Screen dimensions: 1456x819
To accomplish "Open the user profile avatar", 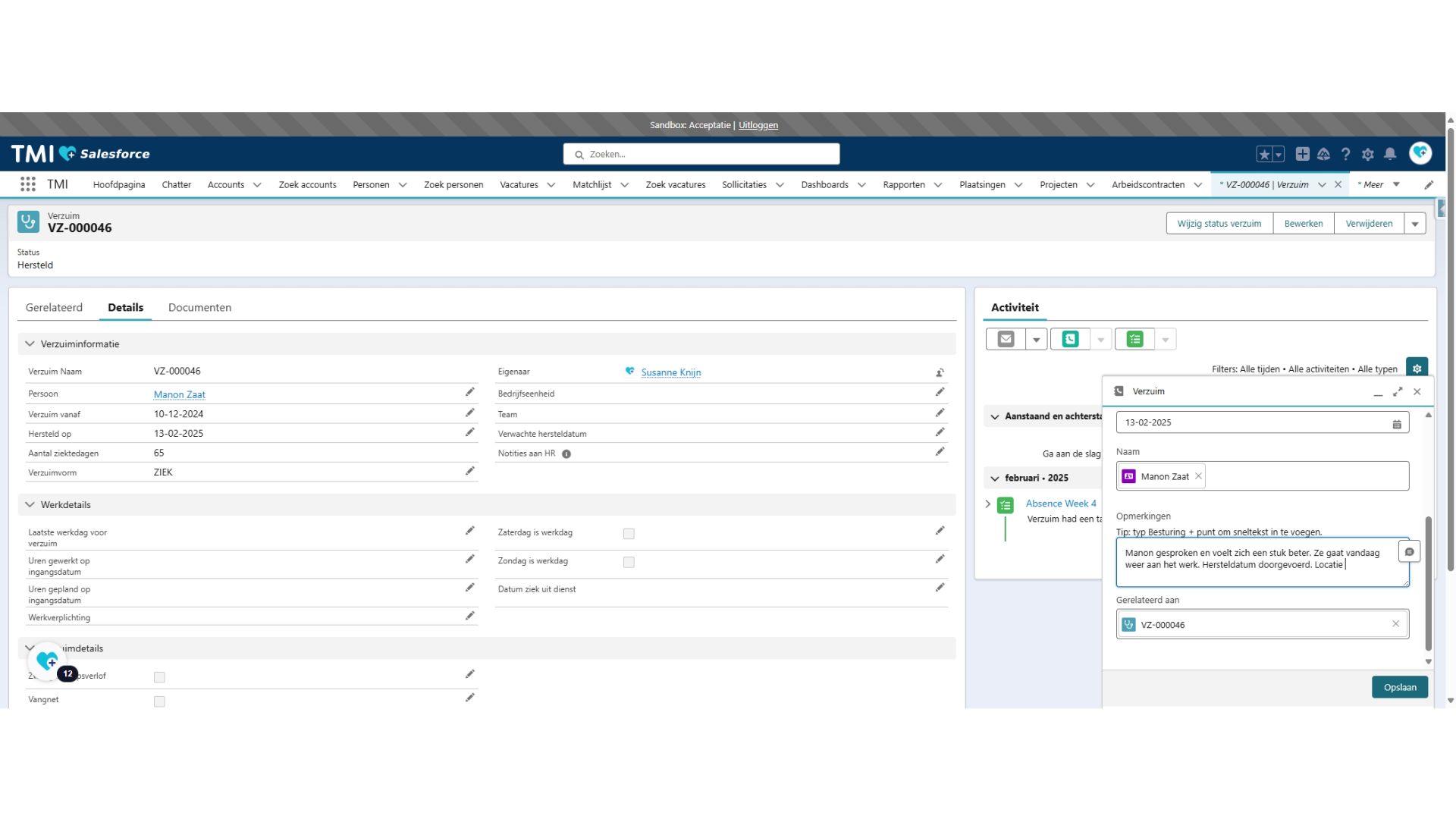I will (x=1420, y=153).
